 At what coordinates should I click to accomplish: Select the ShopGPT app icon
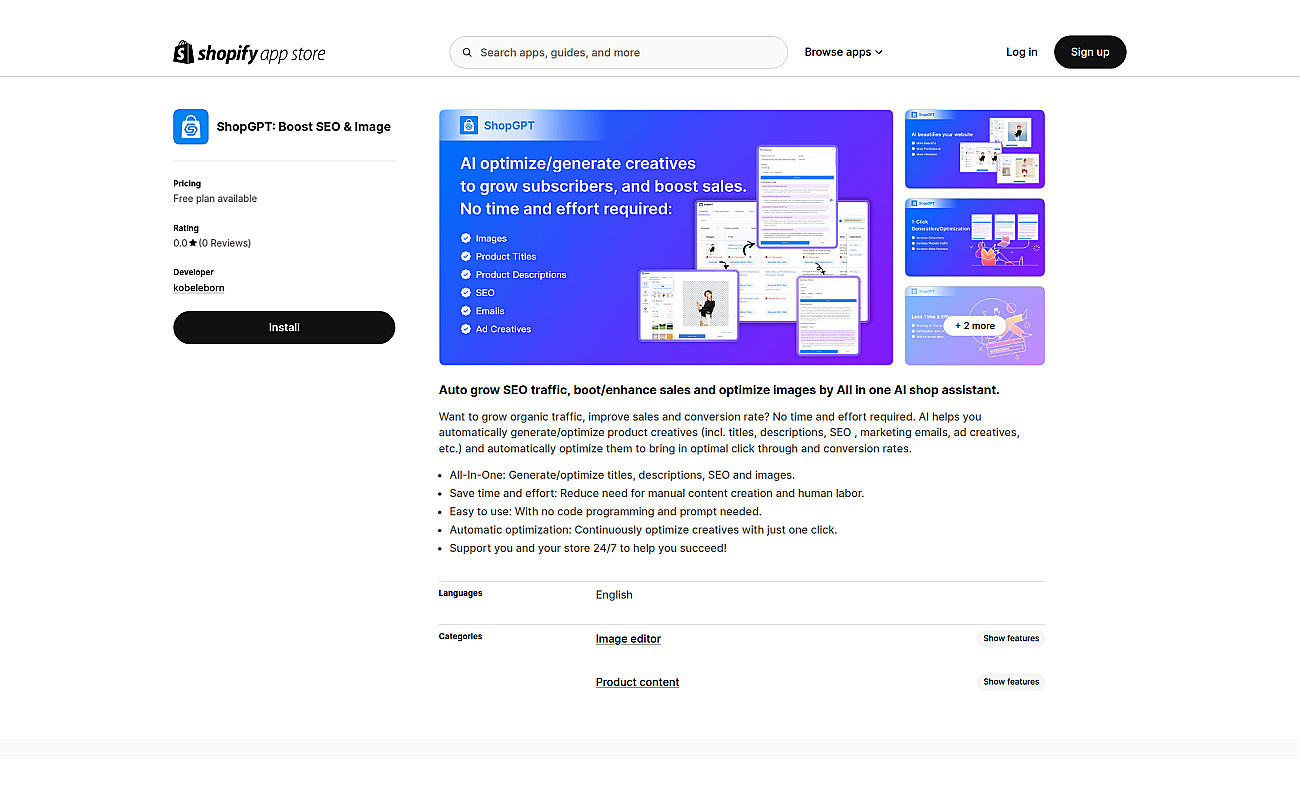click(x=191, y=127)
